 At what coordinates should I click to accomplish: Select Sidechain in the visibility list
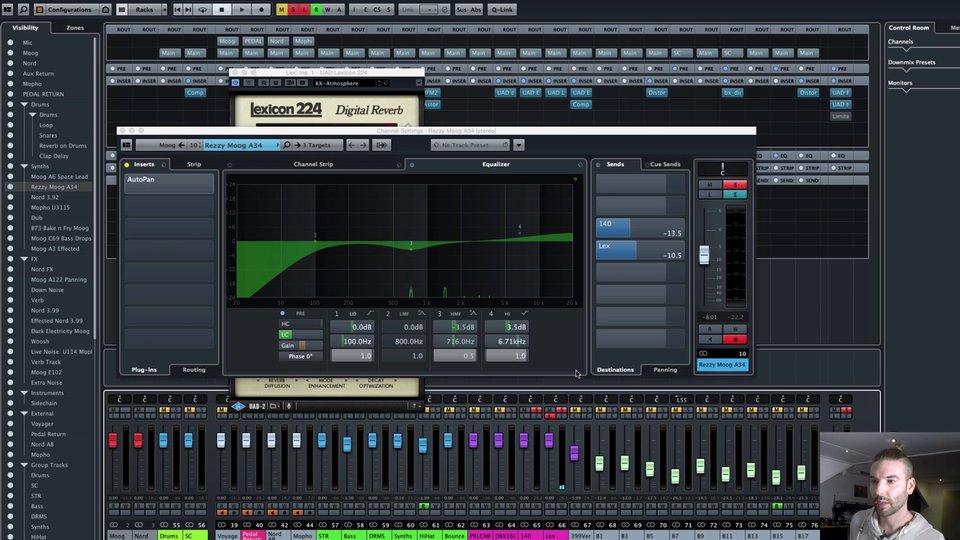(x=44, y=403)
